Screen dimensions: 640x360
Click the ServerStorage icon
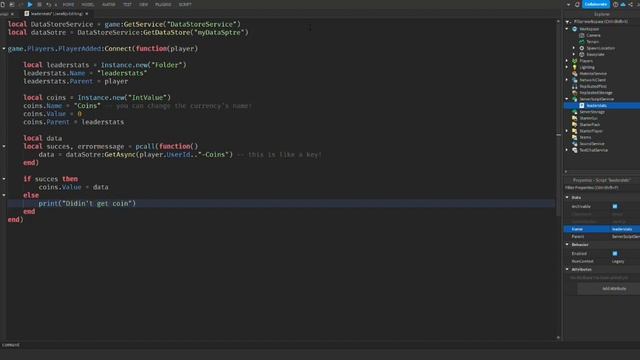[575, 112]
